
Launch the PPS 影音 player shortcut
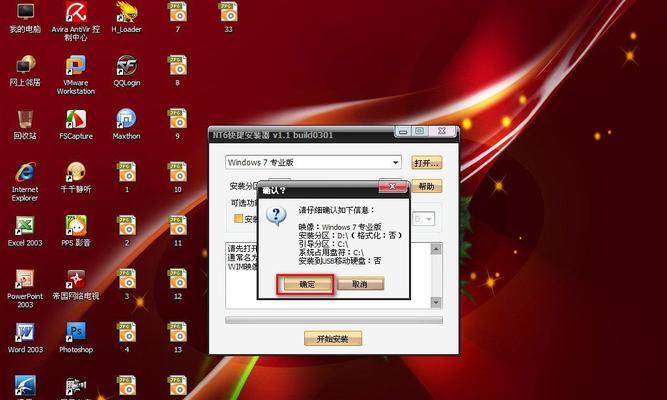pyautogui.click(x=76, y=231)
